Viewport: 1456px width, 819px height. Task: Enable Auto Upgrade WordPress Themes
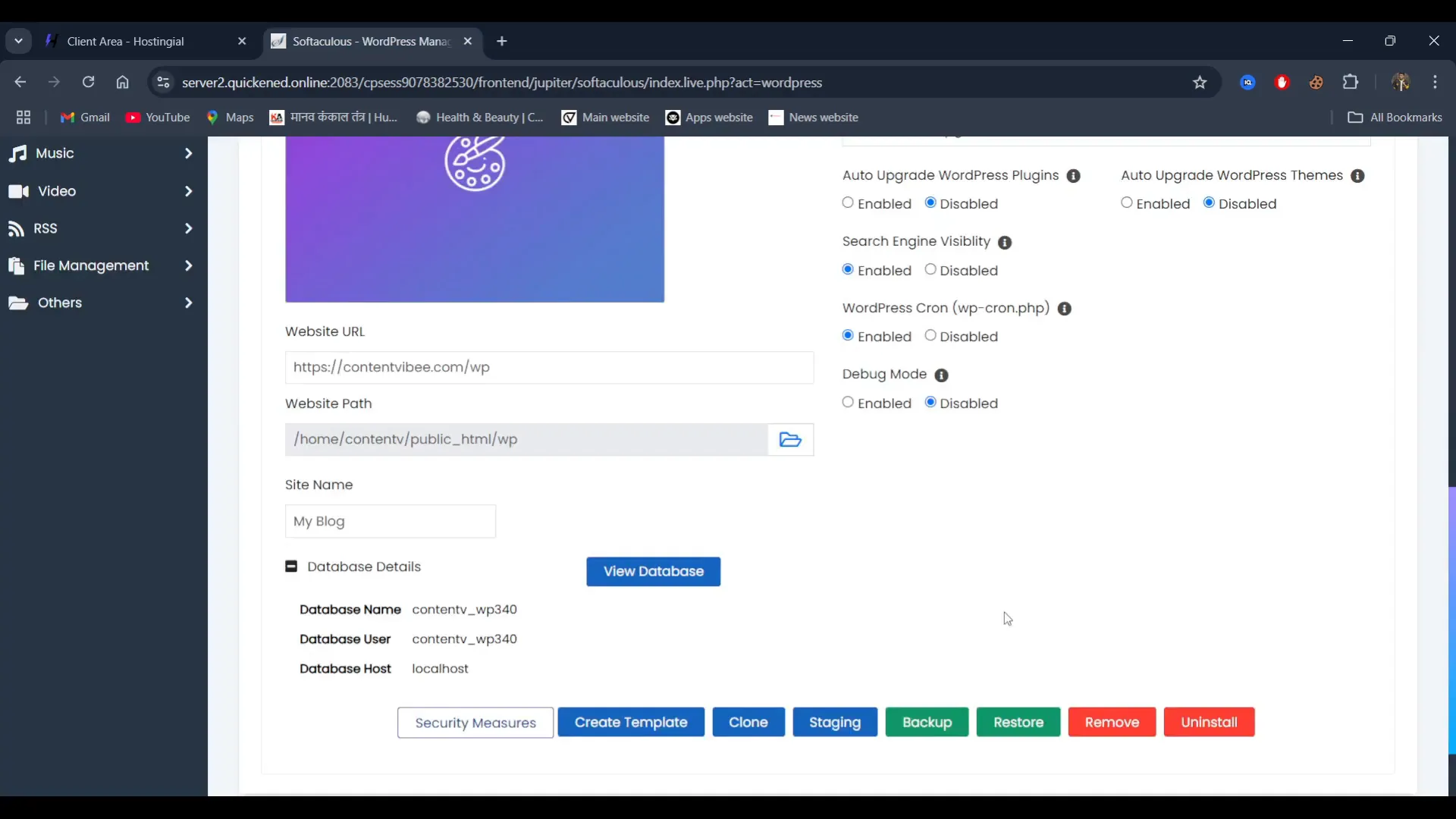coord(1127,203)
